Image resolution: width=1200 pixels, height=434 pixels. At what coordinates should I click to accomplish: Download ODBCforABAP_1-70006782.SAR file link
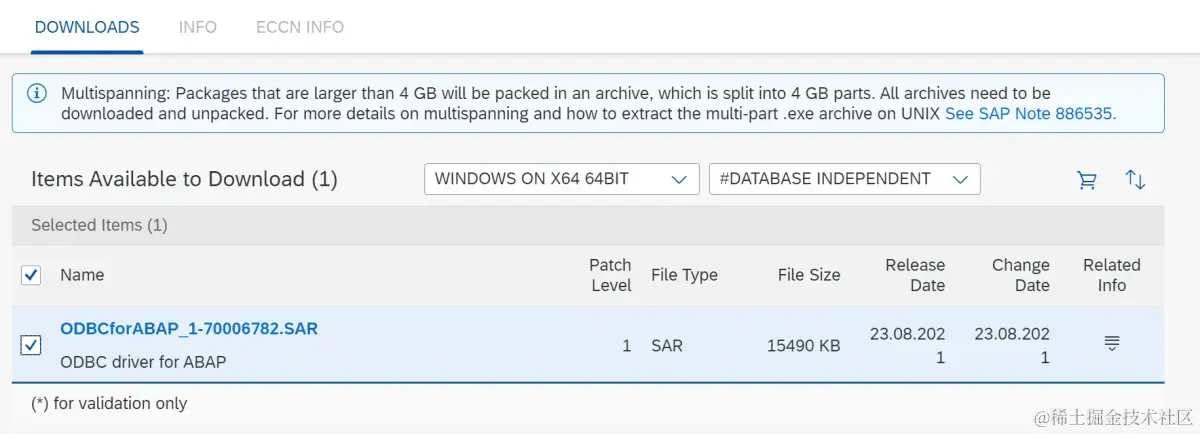click(189, 328)
